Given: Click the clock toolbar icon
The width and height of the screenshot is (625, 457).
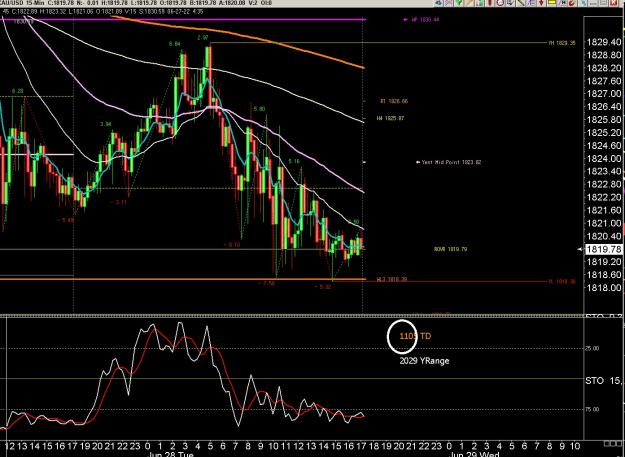Looking at the screenshot, I should click(x=500, y=2).
